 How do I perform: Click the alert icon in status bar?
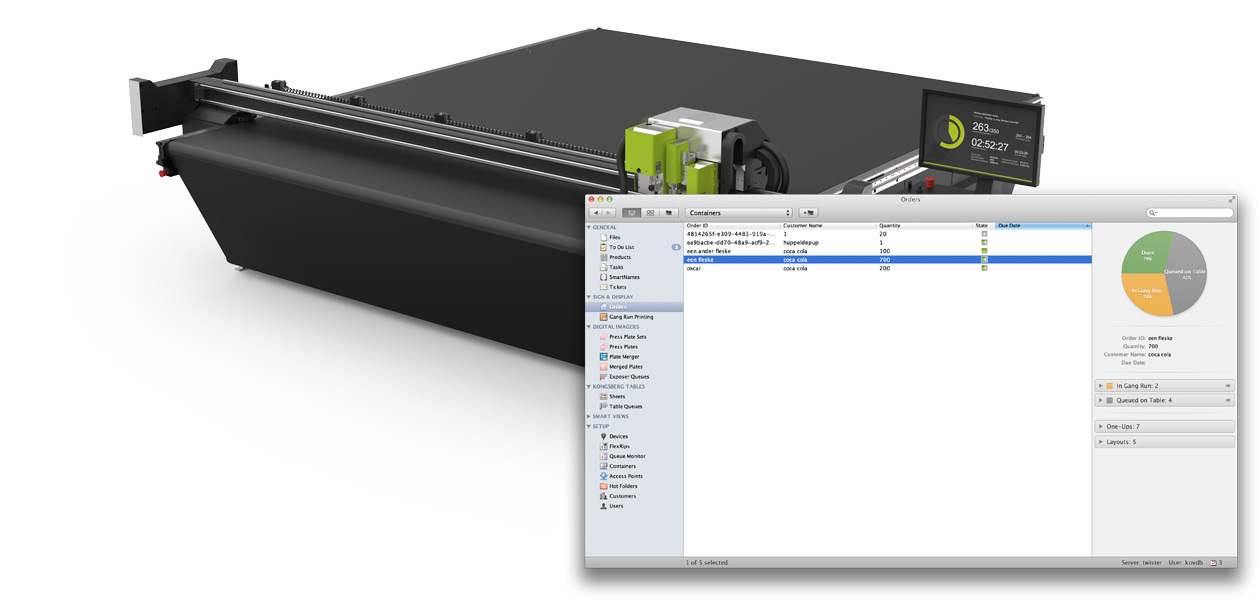click(1214, 563)
